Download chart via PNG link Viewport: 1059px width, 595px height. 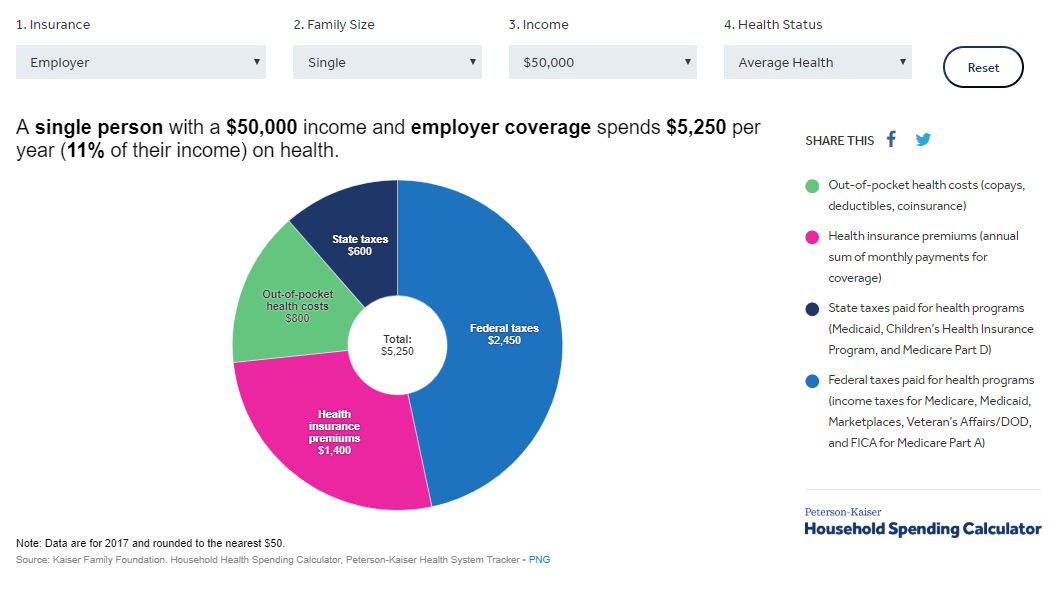pos(539,559)
